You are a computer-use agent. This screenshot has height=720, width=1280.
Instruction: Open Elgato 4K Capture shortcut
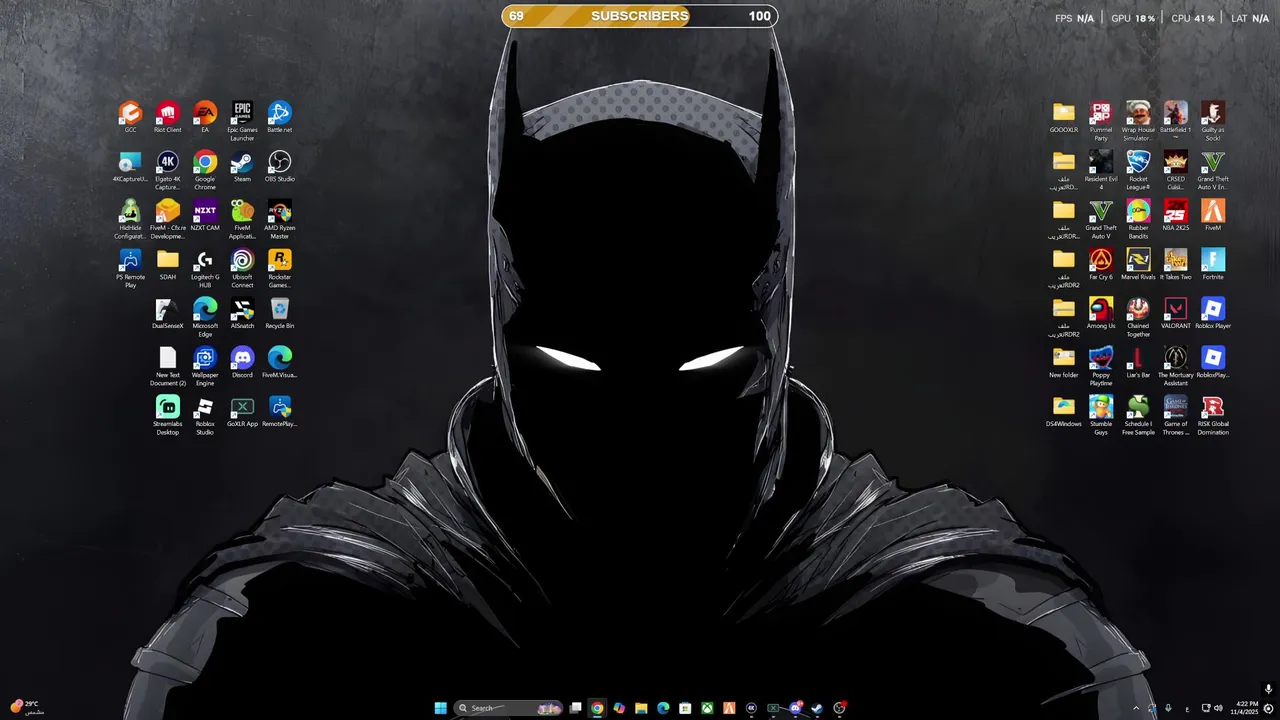tap(167, 171)
